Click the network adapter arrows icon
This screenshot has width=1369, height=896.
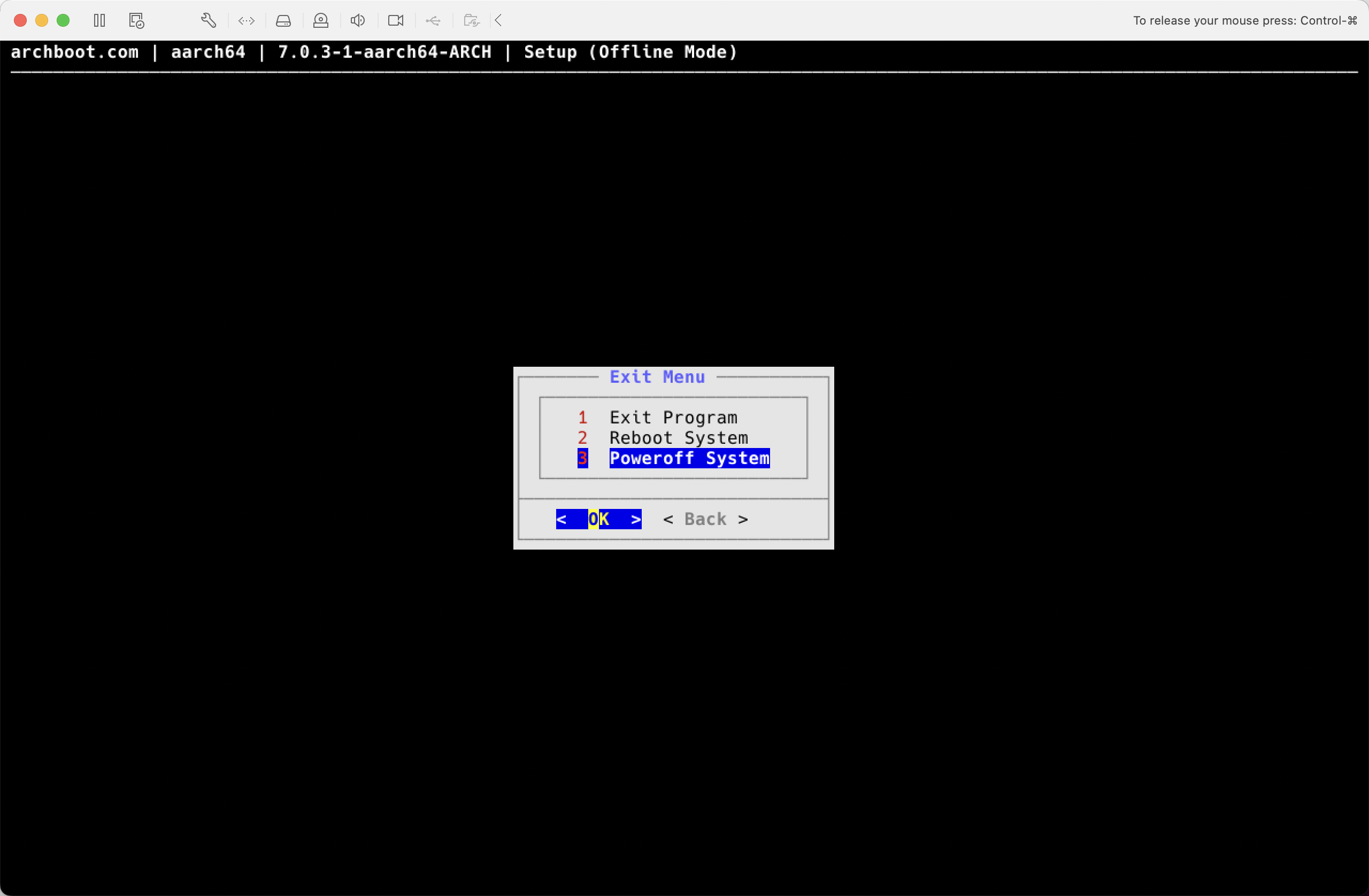coord(246,21)
